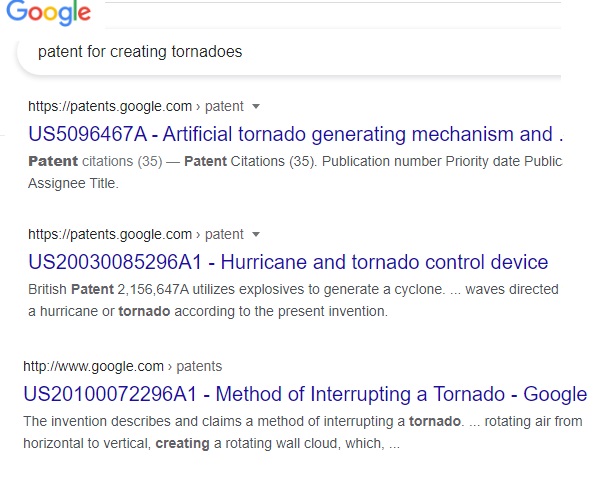Click 'creating a rotating wall cloud' snippet line

(x=212, y=443)
